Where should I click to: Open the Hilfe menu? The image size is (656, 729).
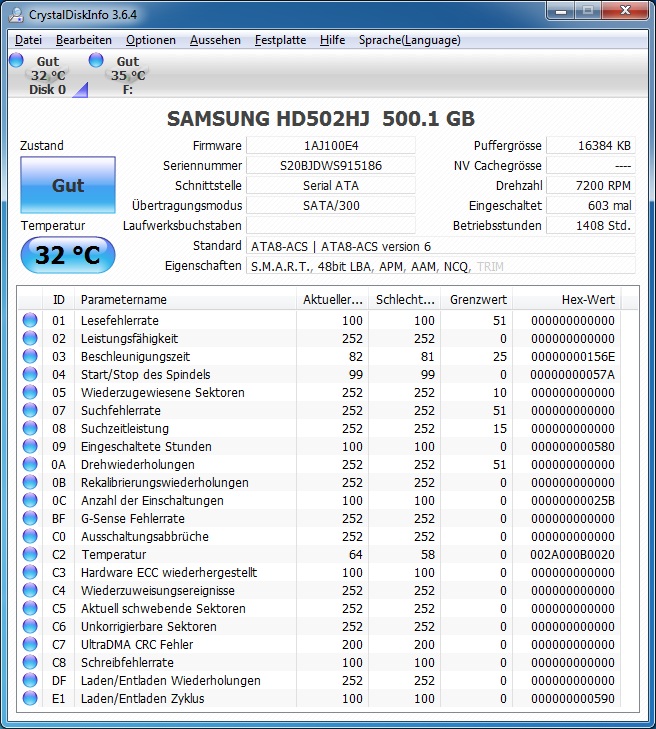[332, 40]
